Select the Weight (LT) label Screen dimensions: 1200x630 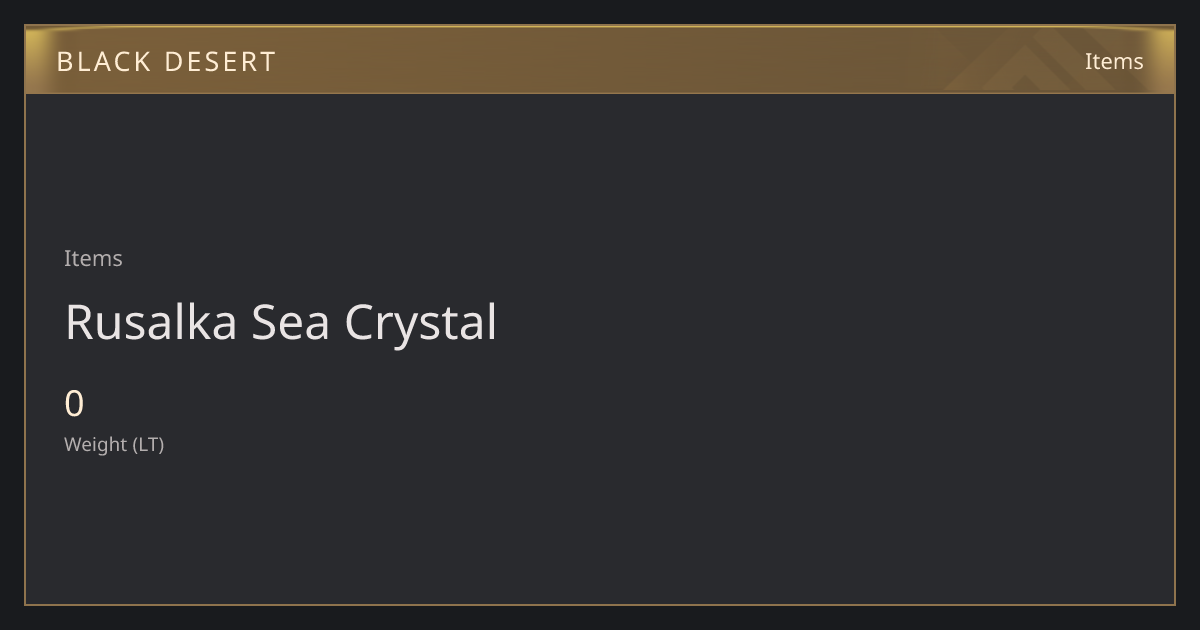tap(114, 444)
